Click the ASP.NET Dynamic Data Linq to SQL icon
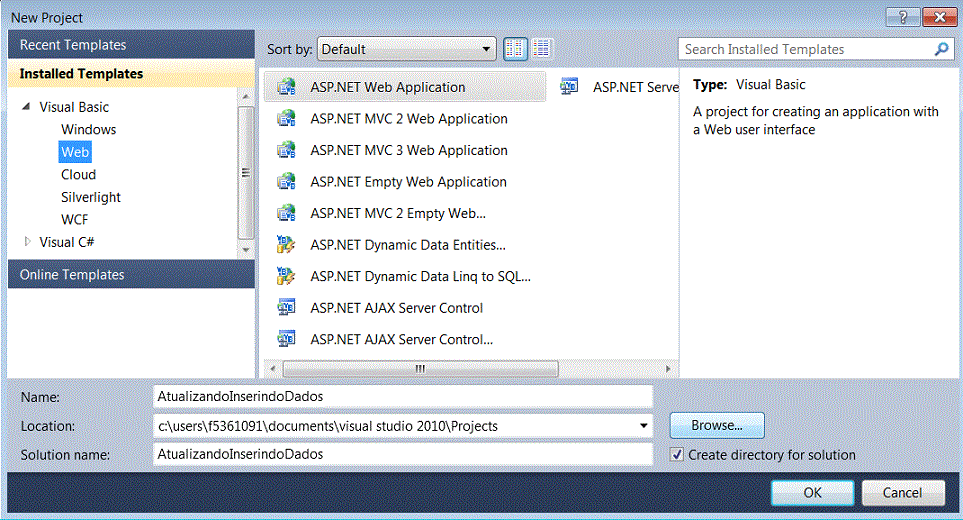 tap(287, 276)
